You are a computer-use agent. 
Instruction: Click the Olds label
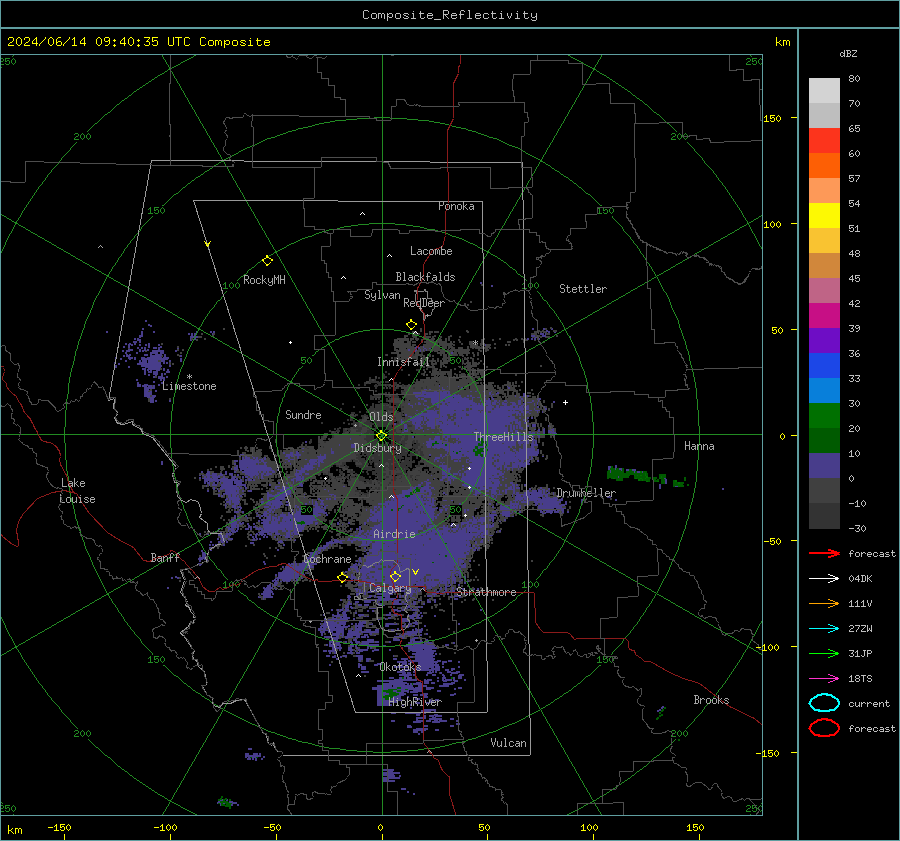tap(381, 417)
